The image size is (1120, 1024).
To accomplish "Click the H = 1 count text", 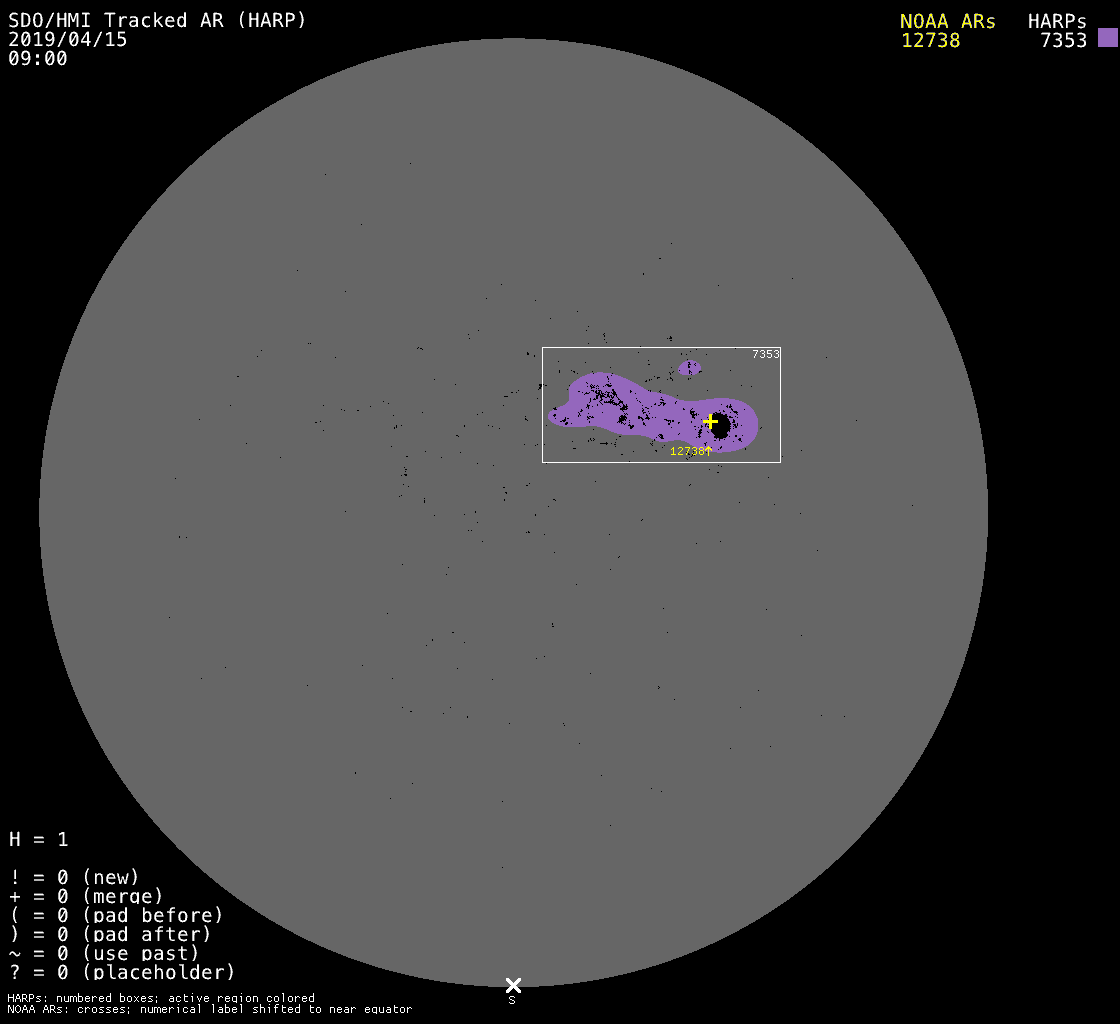I will tap(39, 839).
